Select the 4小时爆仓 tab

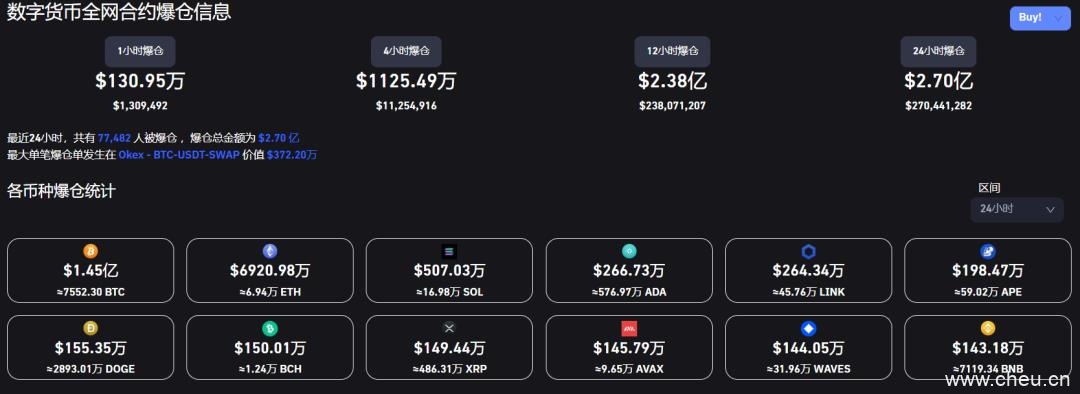406,51
